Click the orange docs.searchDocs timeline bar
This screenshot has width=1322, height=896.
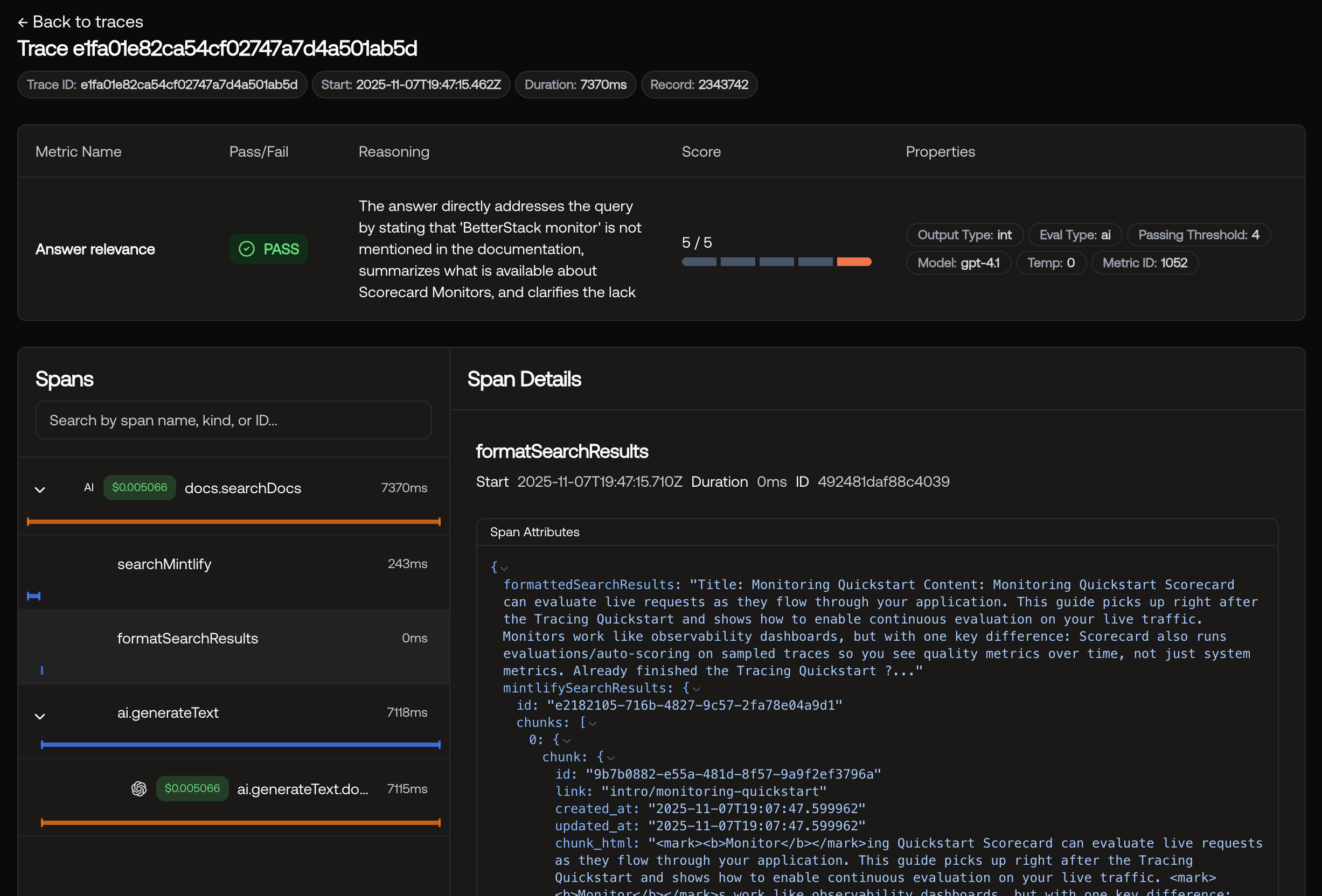pyautogui.click(x=234, y=521)
